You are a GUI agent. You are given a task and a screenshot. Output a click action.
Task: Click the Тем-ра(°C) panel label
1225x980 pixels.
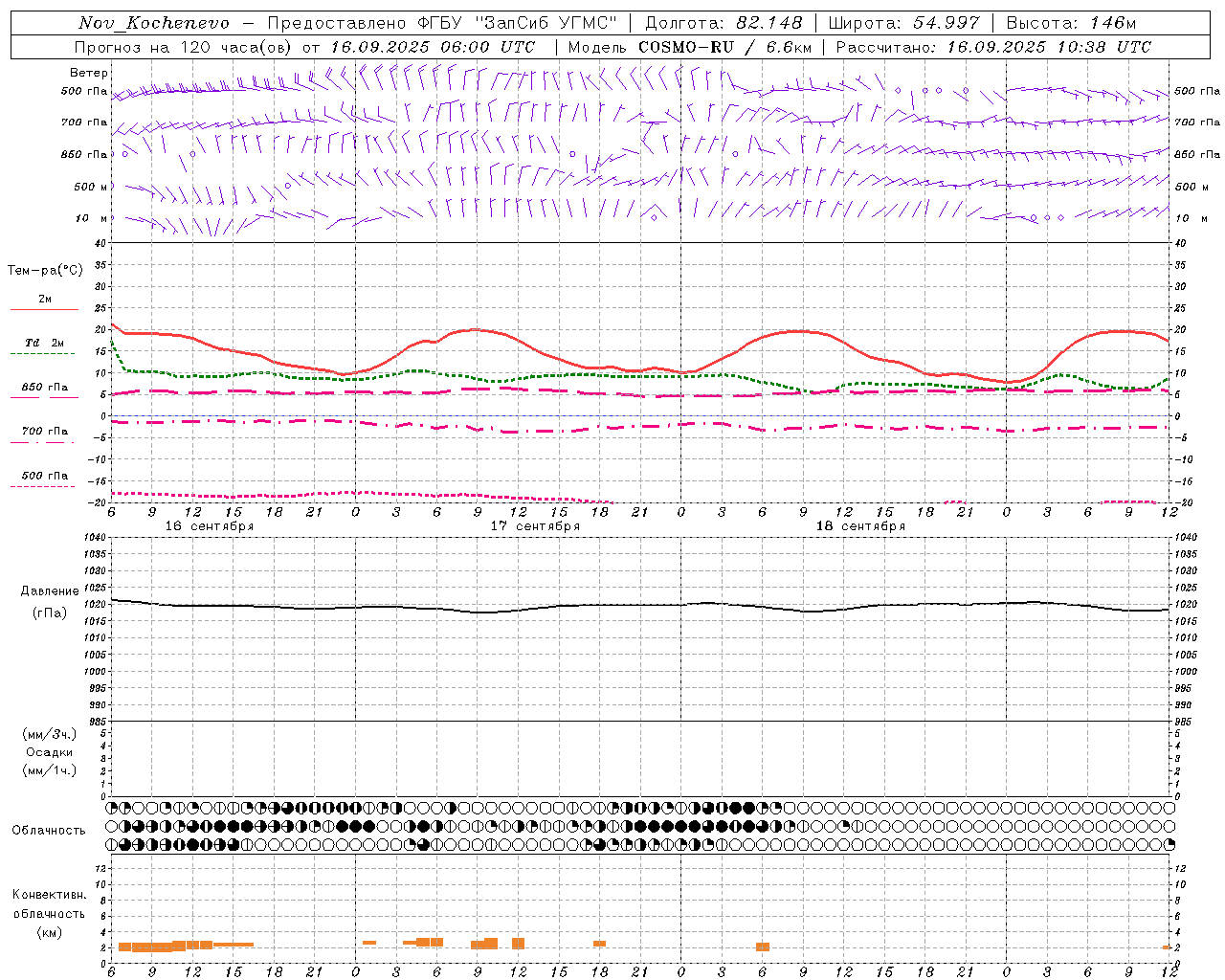click(45, 271)
